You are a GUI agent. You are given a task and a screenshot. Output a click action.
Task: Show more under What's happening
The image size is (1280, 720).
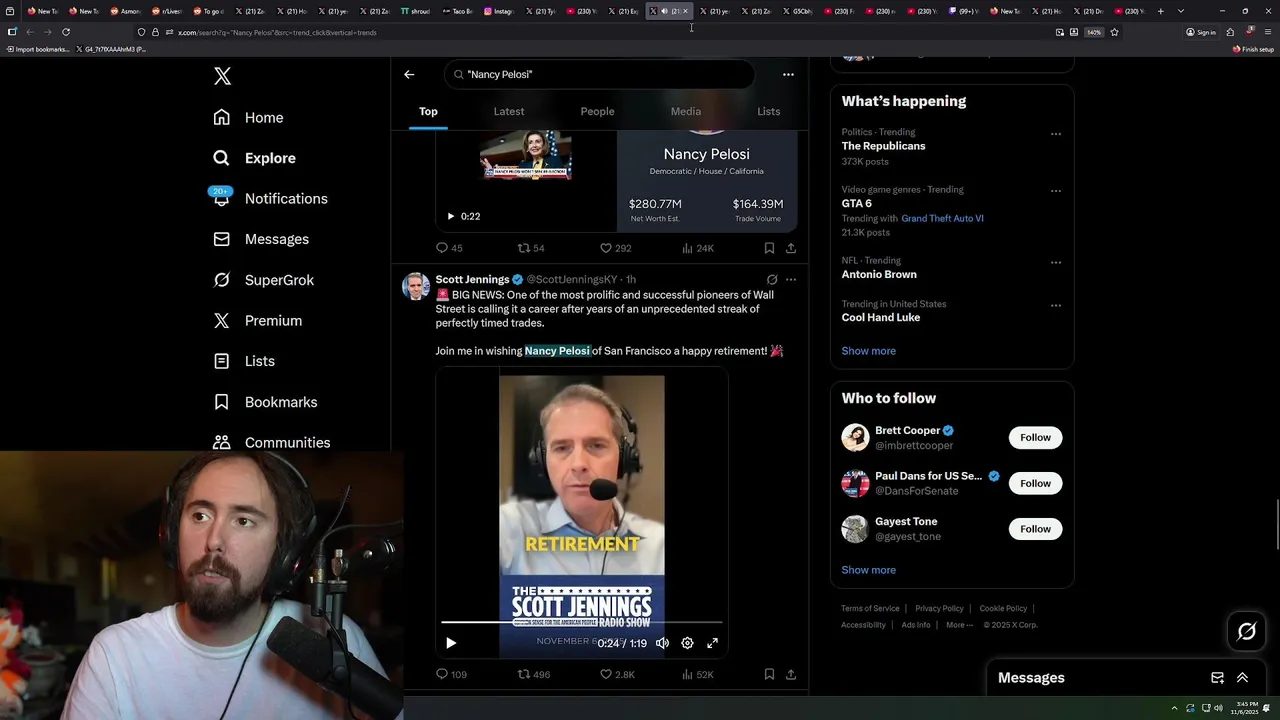(868, 351)
